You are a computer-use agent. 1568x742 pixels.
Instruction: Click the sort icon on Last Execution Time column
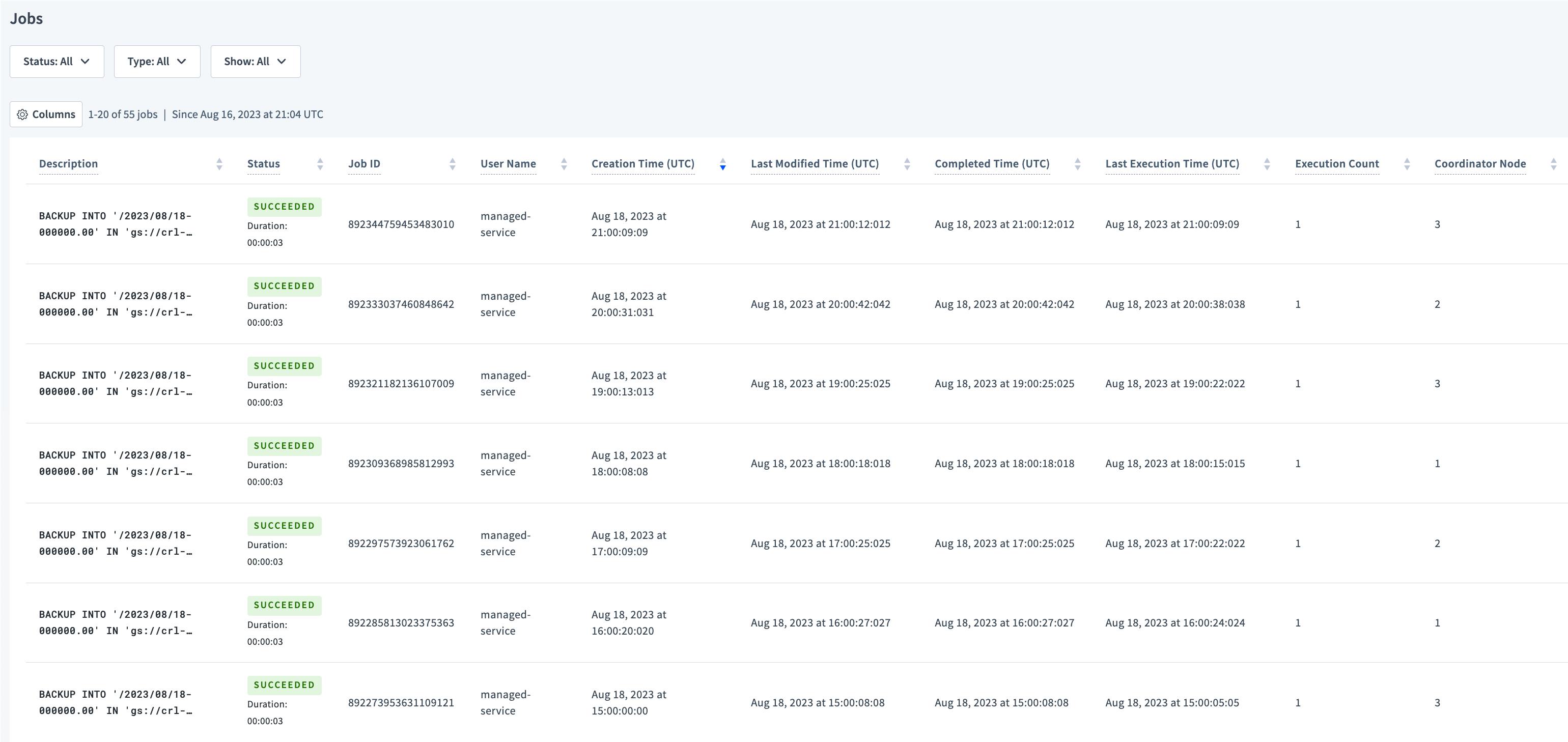(1267, 164)
